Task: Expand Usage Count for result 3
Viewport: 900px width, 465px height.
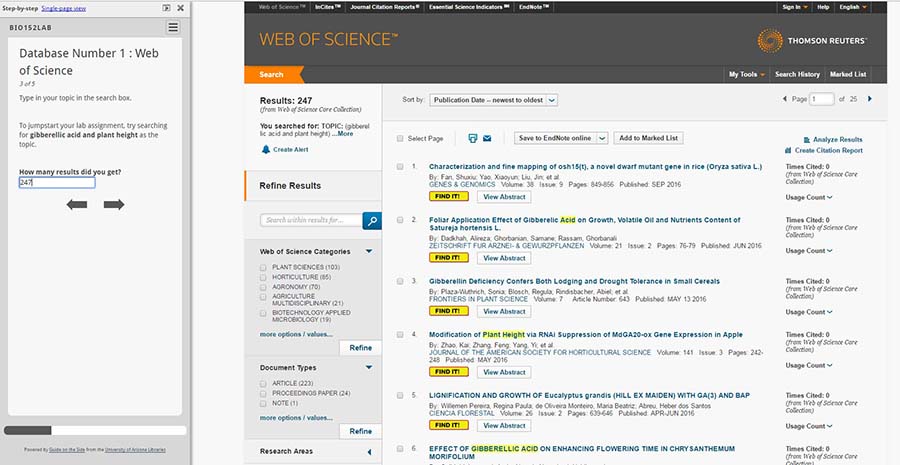Action: pyautogui.click(x=809, y=312)
